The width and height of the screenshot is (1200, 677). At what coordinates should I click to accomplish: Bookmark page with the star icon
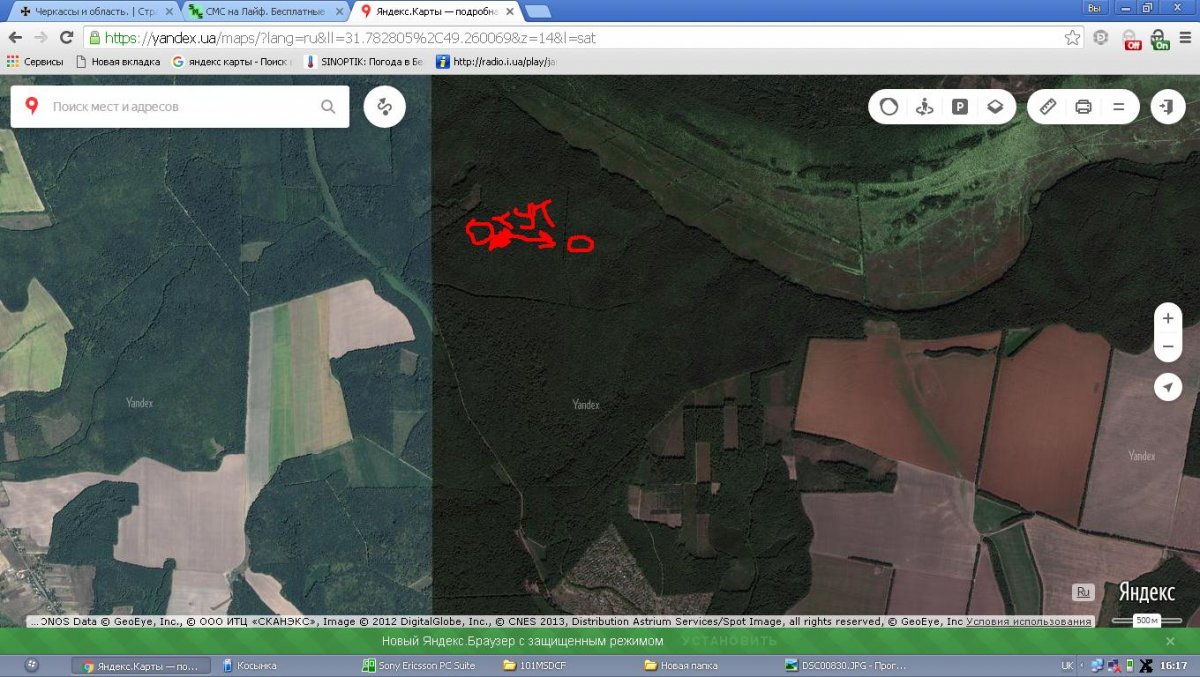(1072, 37)
